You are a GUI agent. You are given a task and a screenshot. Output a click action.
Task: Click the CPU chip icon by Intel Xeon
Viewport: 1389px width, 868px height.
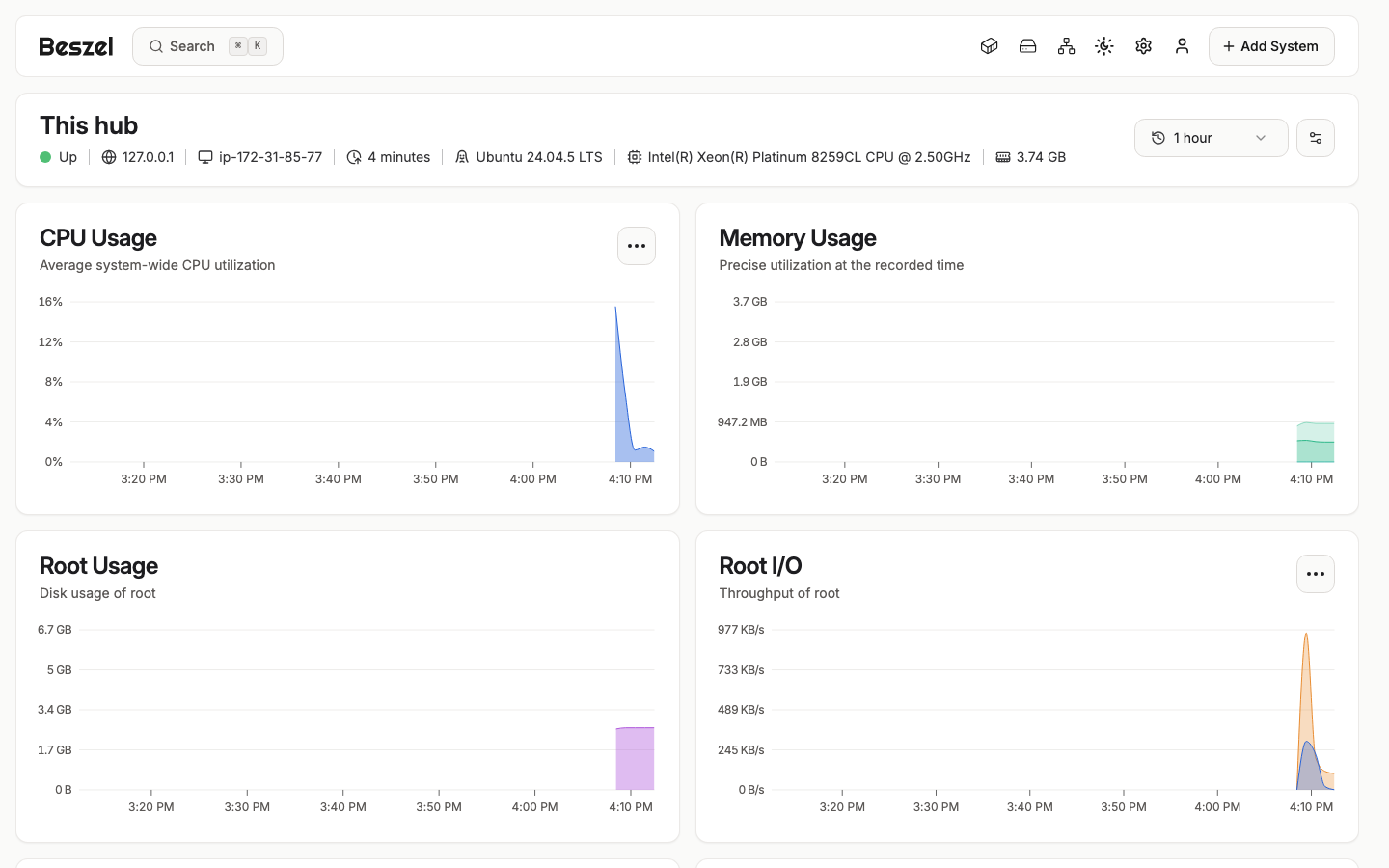(x=634, y=157)
